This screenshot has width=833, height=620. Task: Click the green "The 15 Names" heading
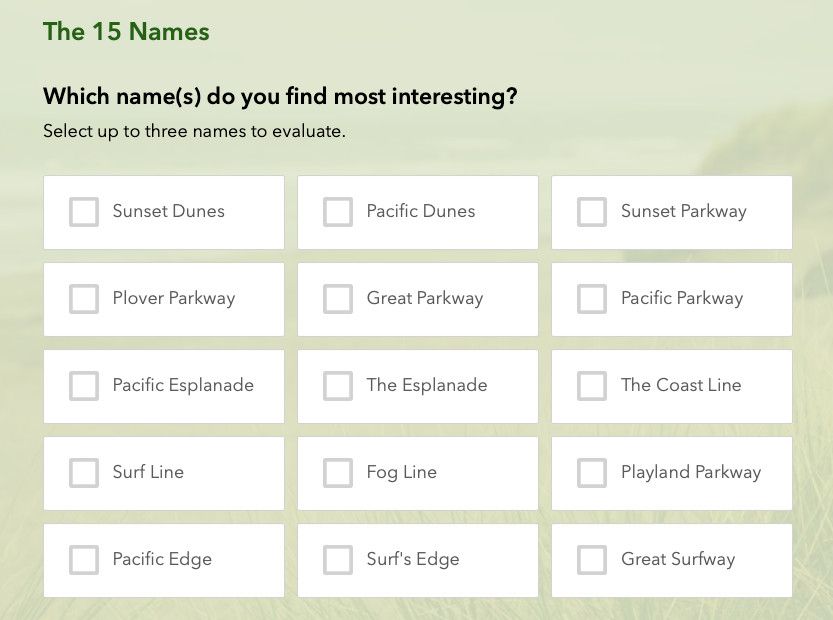[126, 32]
